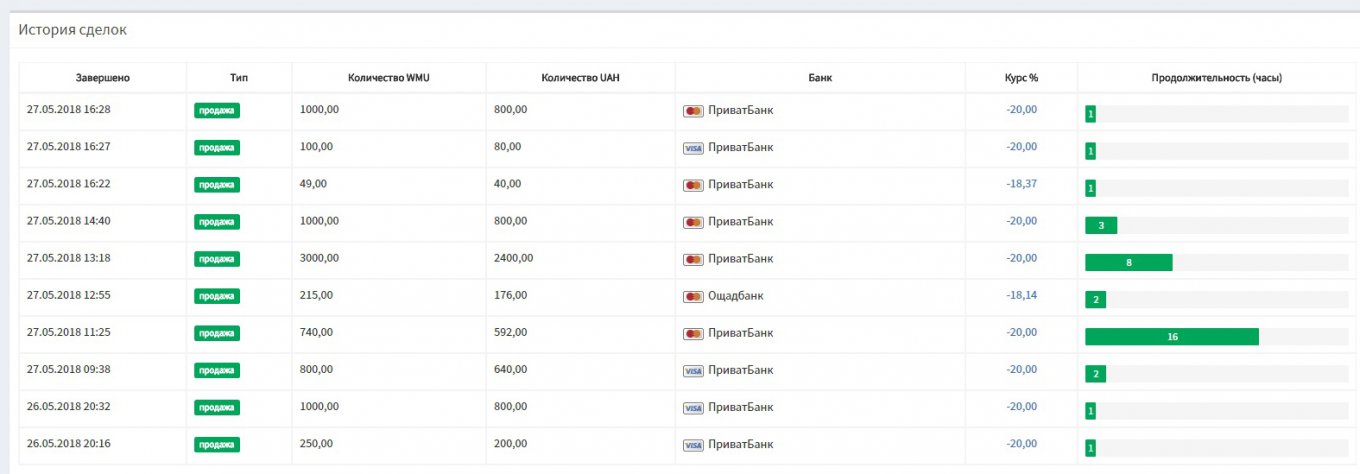
Task: Click Visa icon in 26.05.2018 20:32 row
Action: point(693,408)
